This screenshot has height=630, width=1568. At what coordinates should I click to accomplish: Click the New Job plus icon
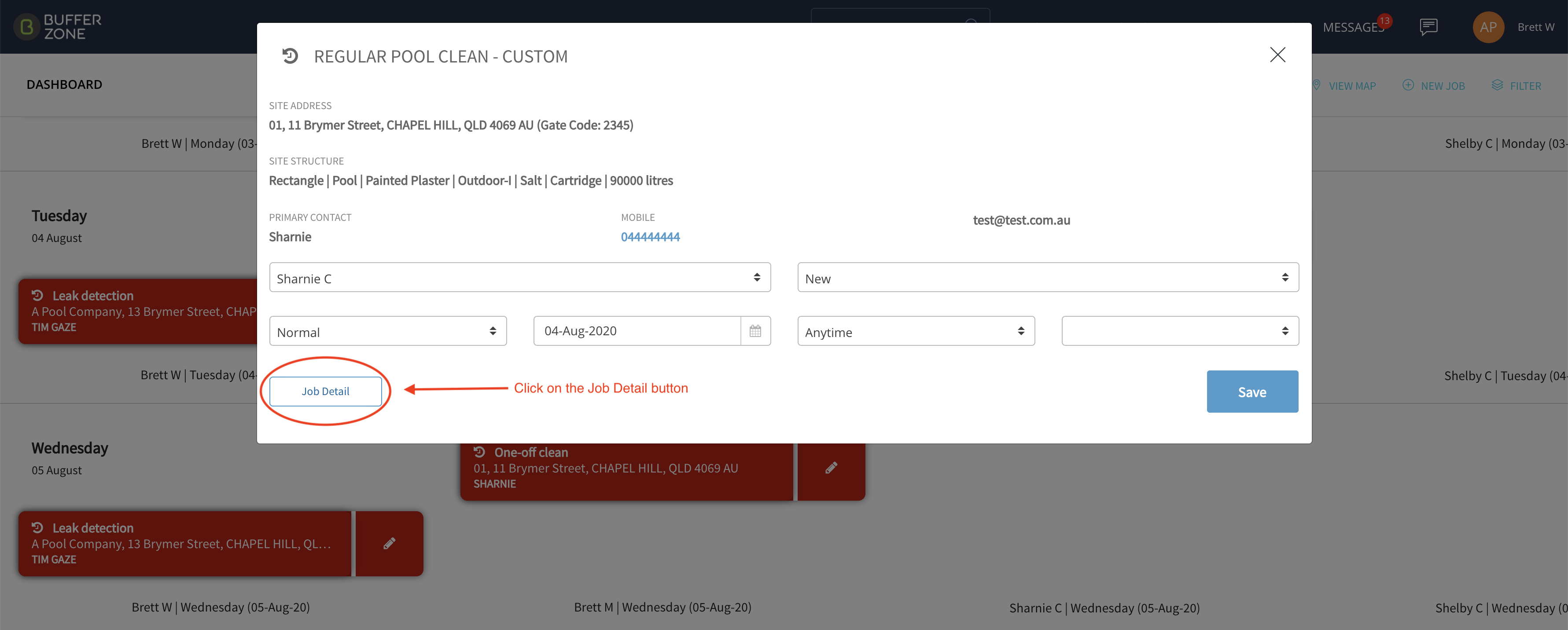[1408, 85]
